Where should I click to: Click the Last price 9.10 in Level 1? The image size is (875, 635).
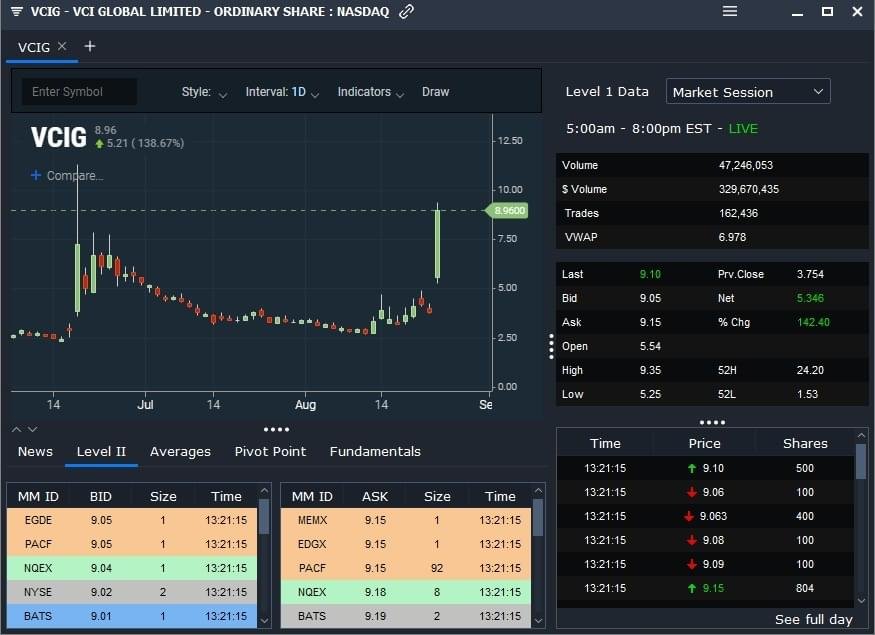650,274
